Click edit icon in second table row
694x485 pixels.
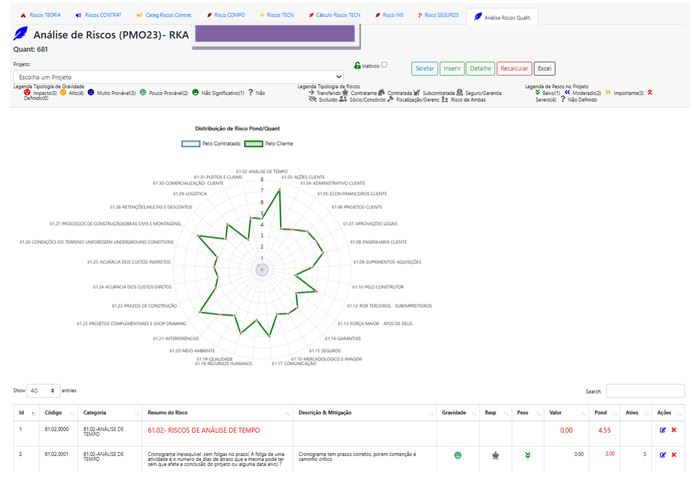(662, 455)
